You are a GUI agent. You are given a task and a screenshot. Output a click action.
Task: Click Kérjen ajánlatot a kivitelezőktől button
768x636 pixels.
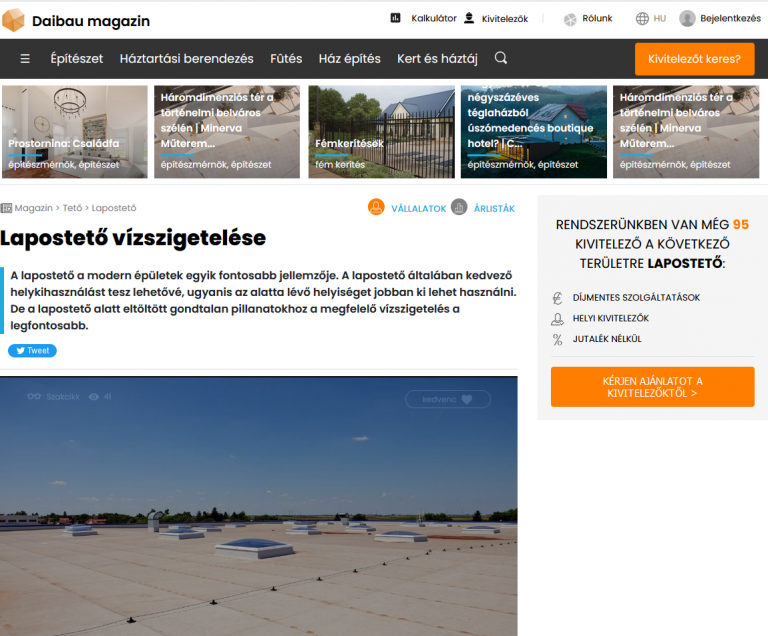click(652, 387)
